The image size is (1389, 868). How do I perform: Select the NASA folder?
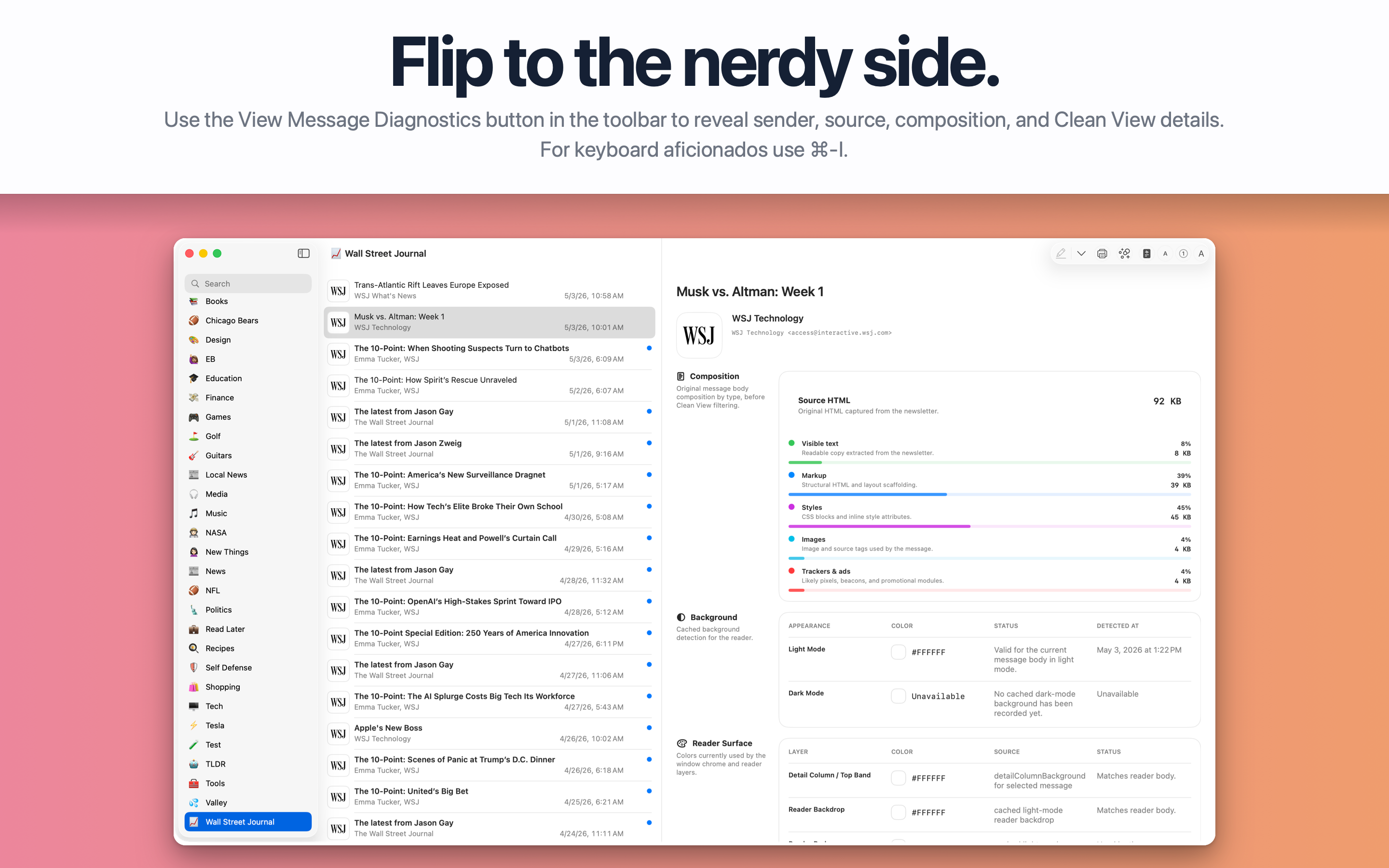tap(248, 533)
